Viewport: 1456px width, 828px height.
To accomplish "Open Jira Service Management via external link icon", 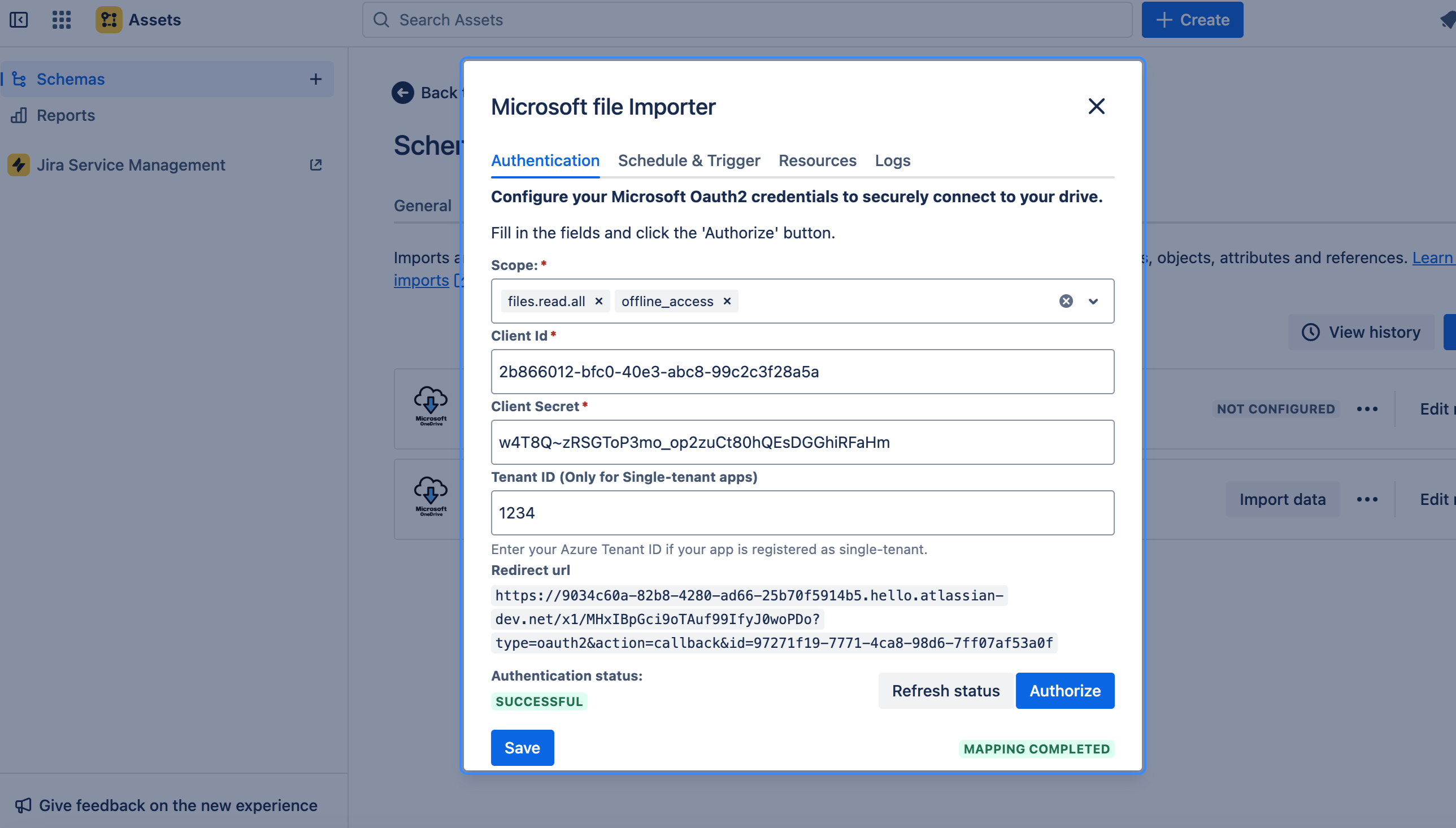I will click(x=316, y=164).
